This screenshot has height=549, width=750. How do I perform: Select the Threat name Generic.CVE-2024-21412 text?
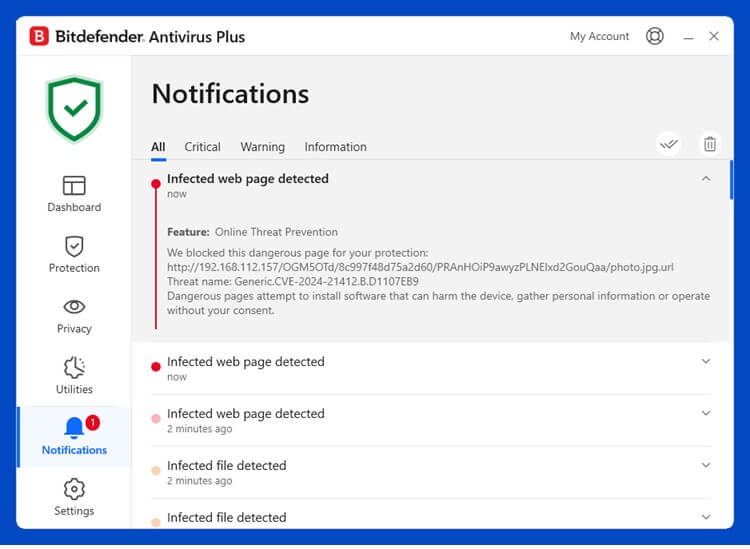point(293,281)
